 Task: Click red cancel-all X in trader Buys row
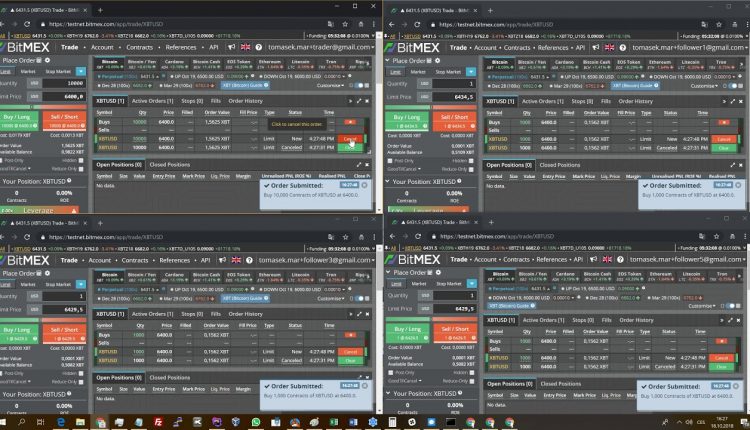(x=350, y=122)
